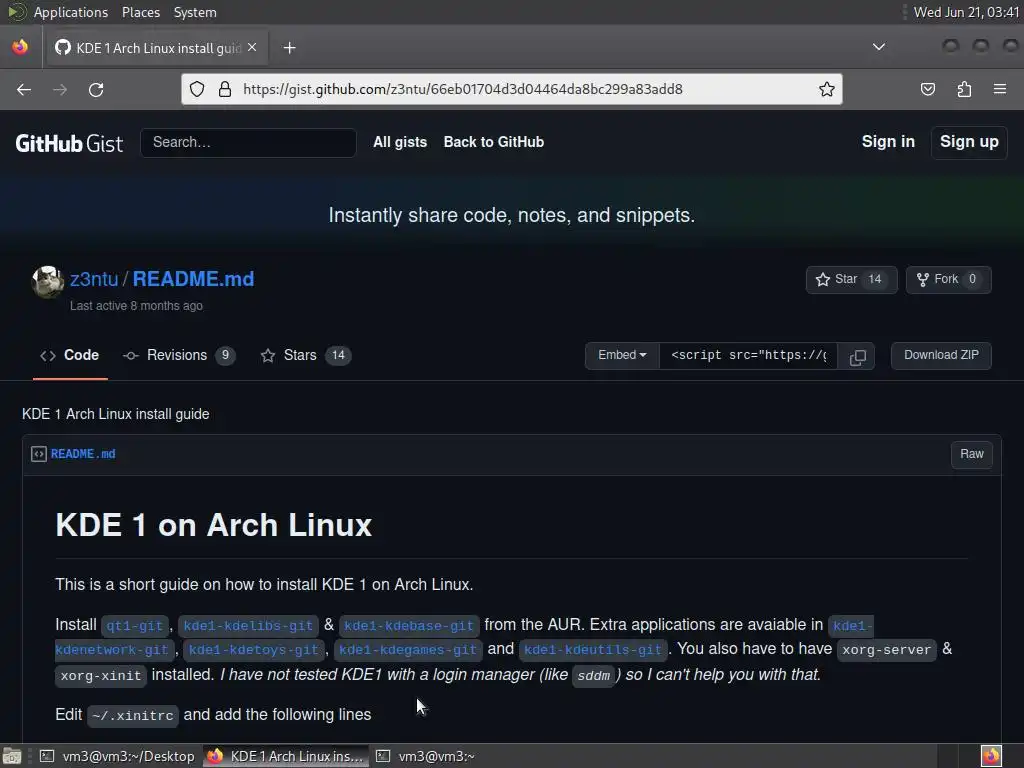
Task: Go back with the browser back arrow
Action: (24, 89)
